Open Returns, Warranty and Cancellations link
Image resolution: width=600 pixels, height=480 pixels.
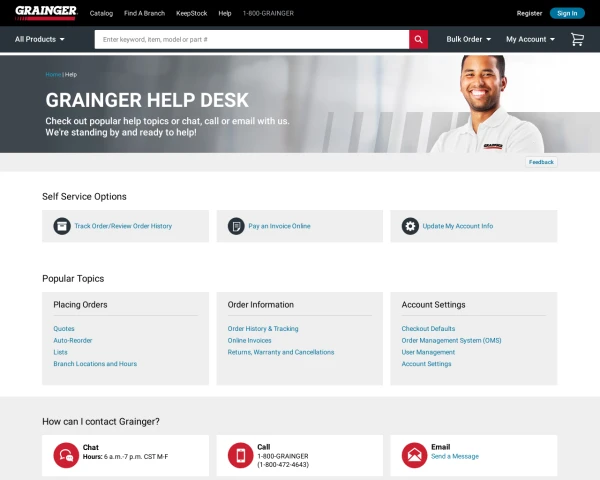click(x=281, y=352)
